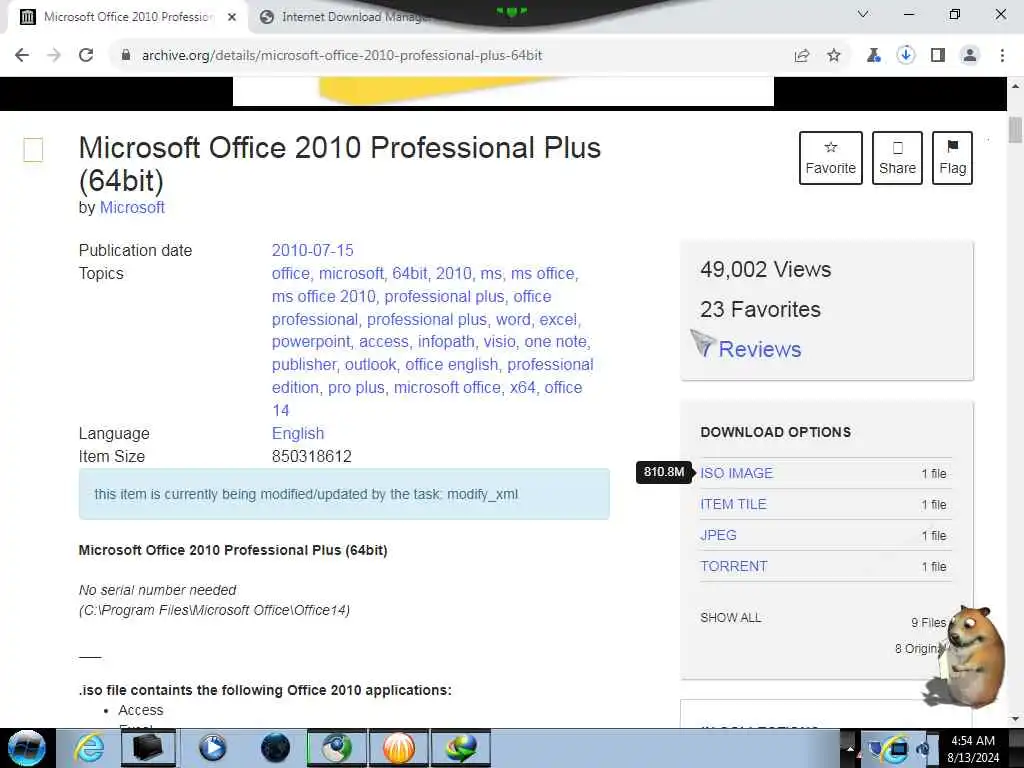Click the scrollbar up arrow
Image resolution: width=1024 pixels, height=768 pixels.
click(x=1015, y=86)
